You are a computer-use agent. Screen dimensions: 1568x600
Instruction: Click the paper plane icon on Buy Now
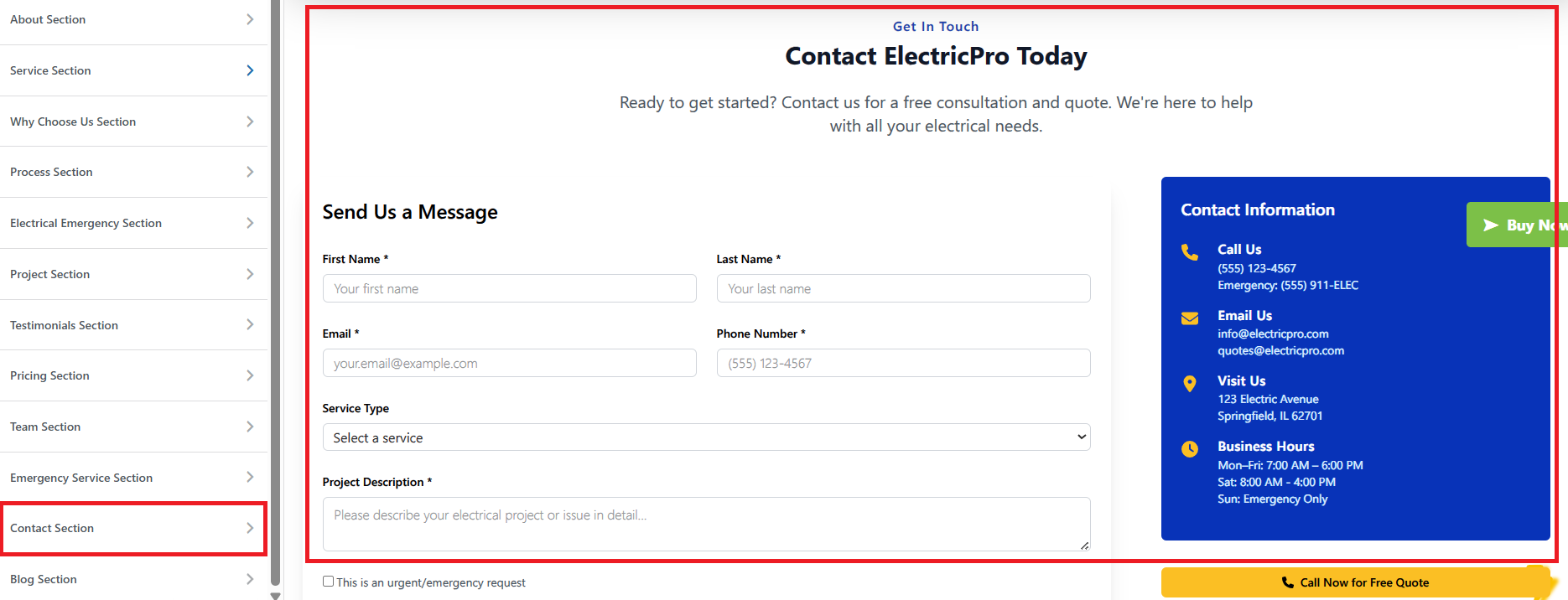click(1490, 225)
